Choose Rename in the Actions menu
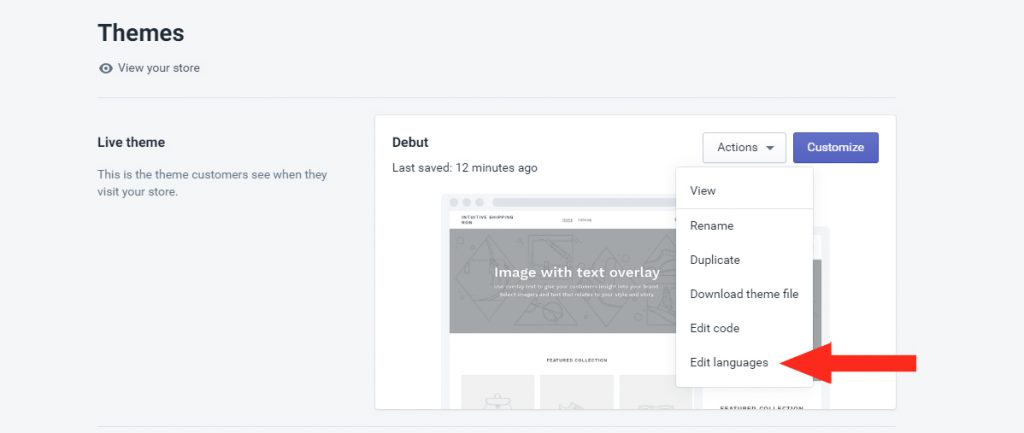Viewport: 1024px width, 433px height. (744, 226)
